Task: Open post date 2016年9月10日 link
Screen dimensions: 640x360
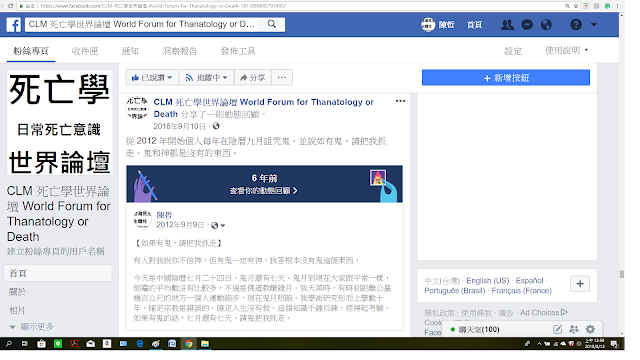Action: [179, 126]
